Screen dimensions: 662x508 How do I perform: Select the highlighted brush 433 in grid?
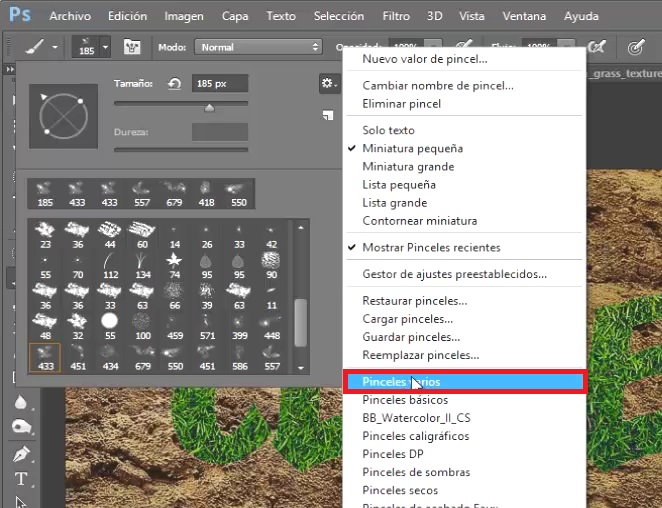click(45, 358)
